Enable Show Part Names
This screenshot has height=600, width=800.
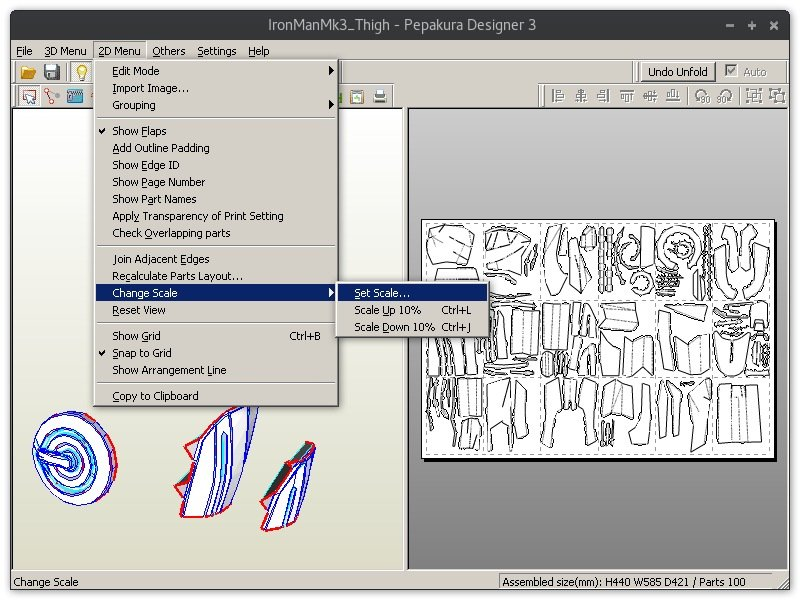tap(216, 199)
